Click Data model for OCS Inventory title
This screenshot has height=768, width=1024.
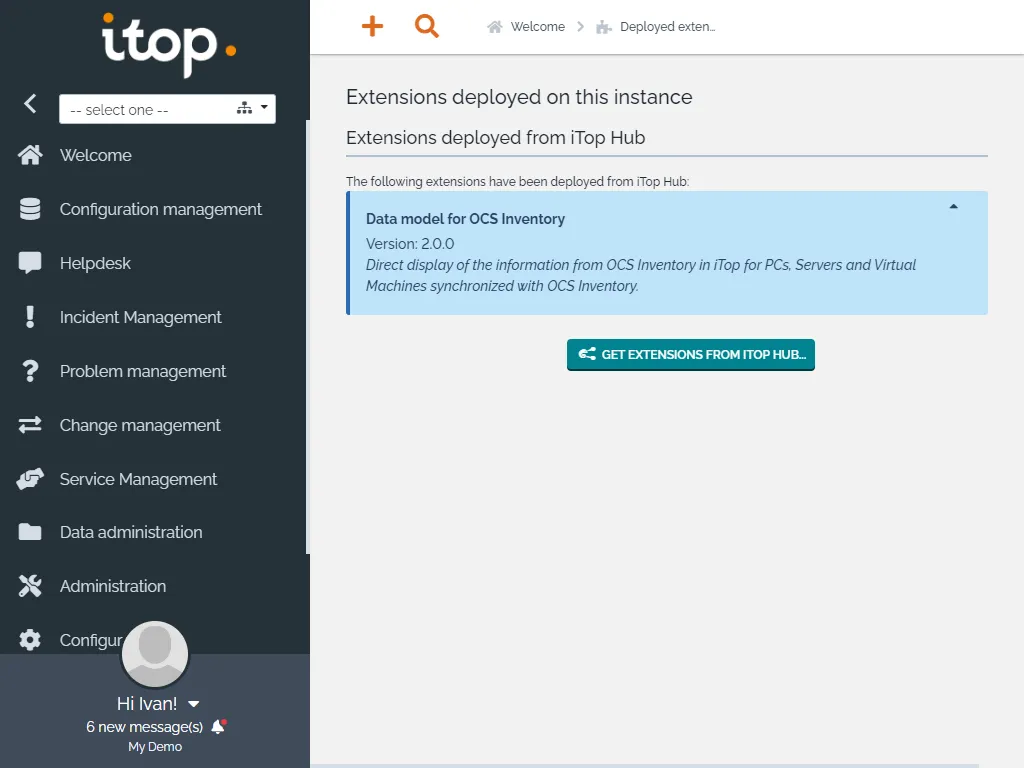465,219
